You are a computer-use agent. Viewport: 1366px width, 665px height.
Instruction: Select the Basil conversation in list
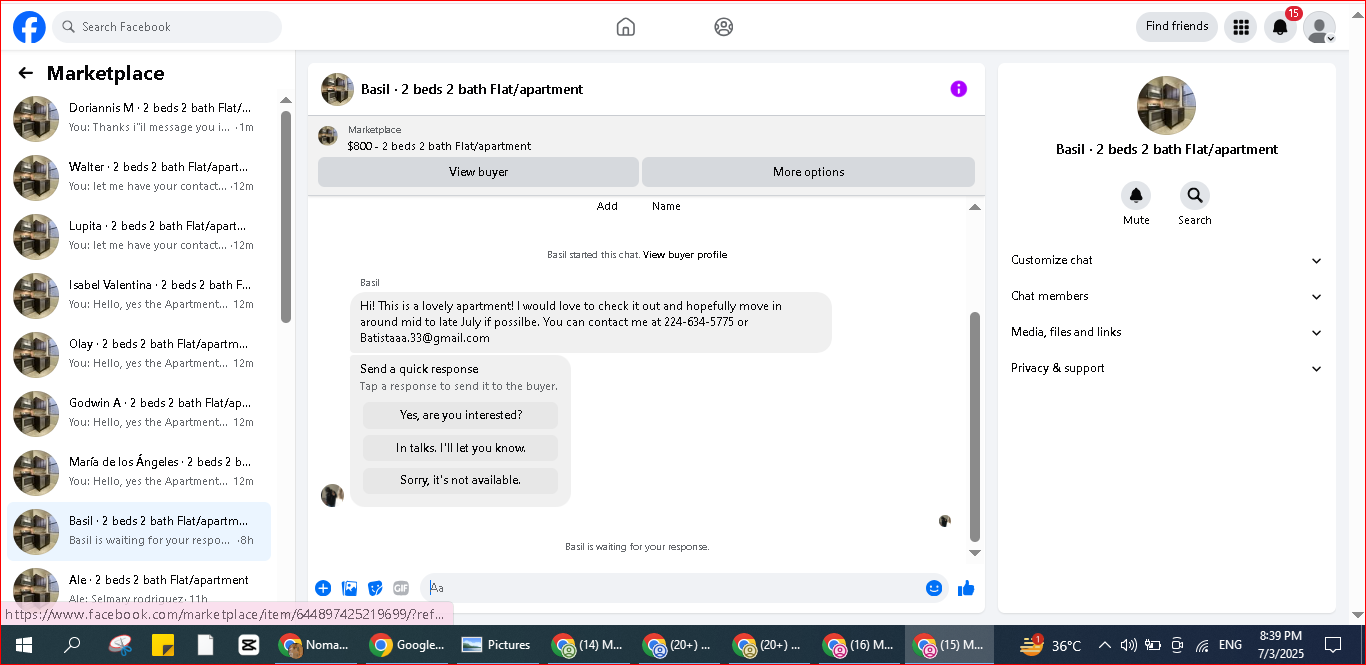[x=140, y=530]
